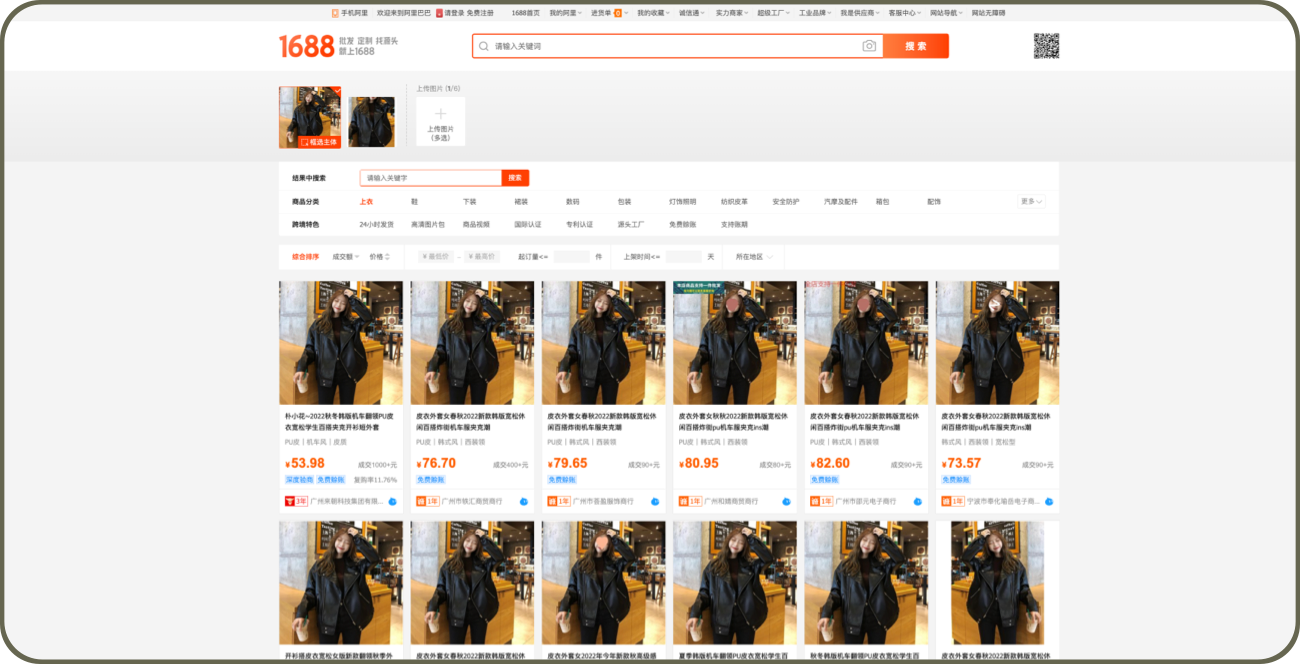Image resolution: width=1300 pixels, height=664 pixels.
Task: Select the 上衣 category tab
Action: [x=366, y=201]
